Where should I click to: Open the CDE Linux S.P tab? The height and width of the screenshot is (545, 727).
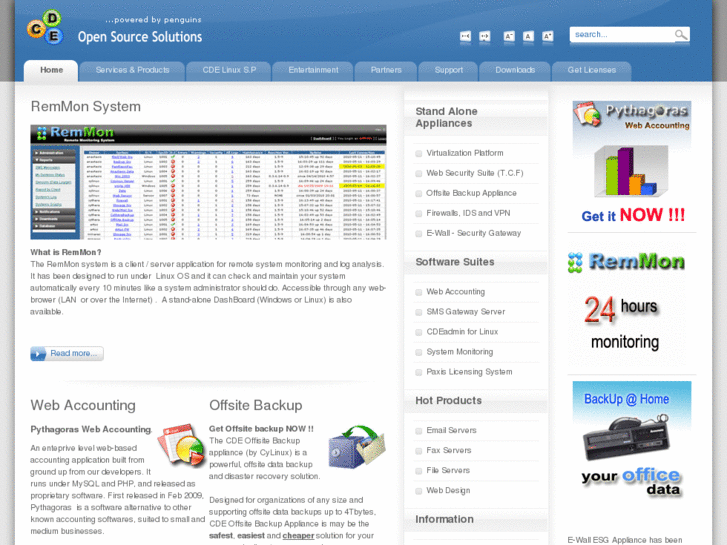(229, 70)
